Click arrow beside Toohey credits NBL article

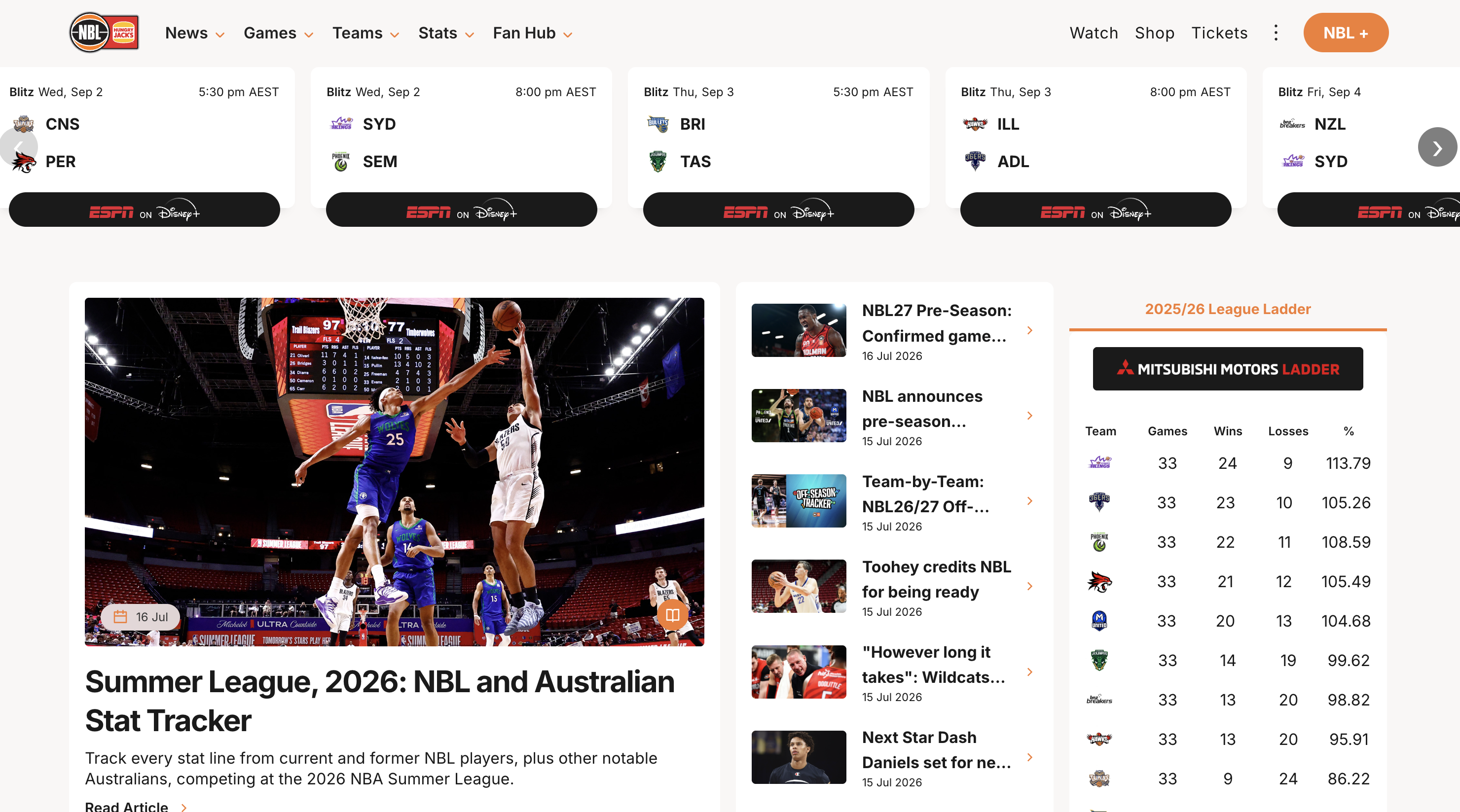pos(1030,587)
